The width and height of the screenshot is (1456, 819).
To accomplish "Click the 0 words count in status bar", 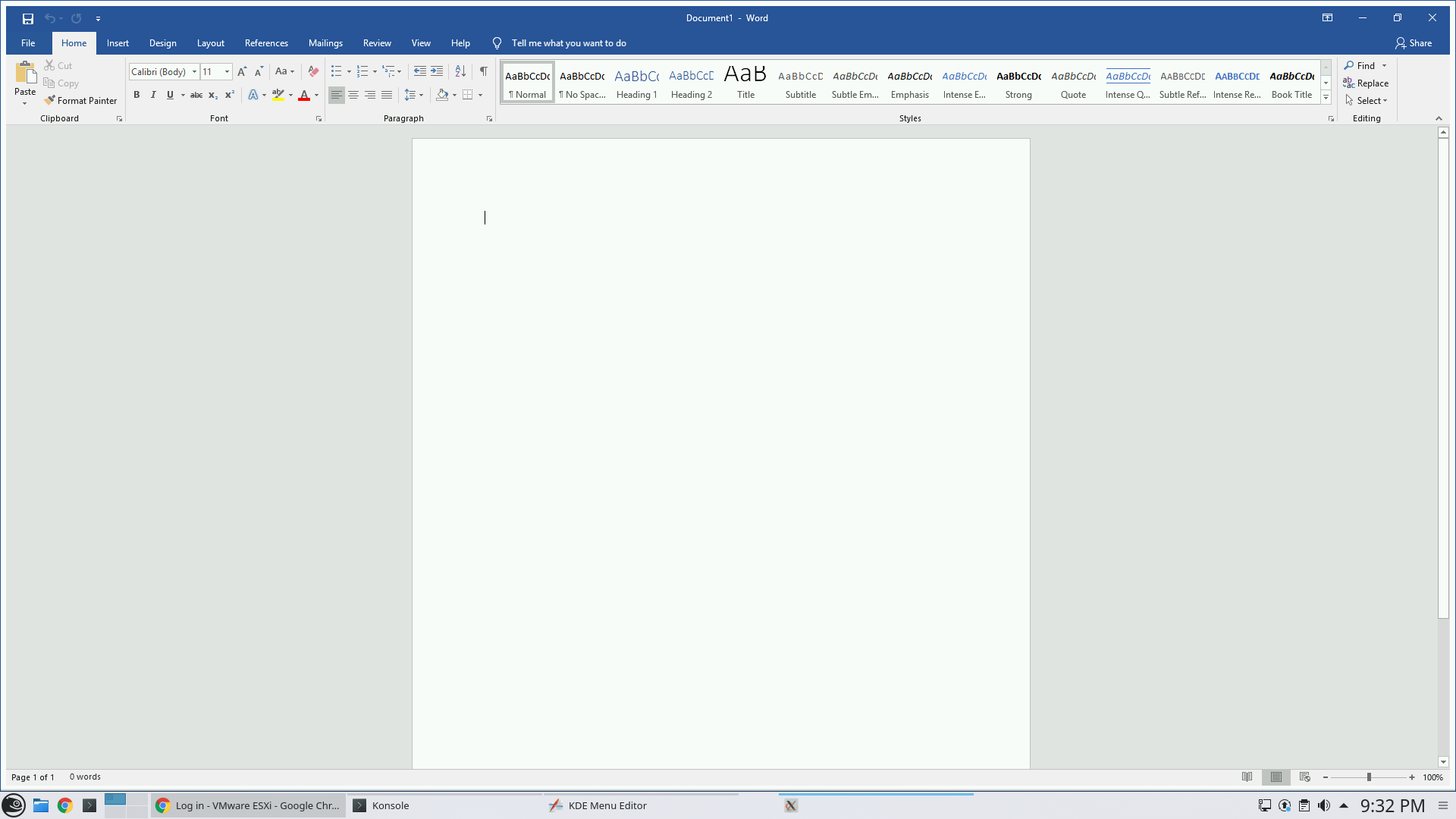I will tap(85, 777).
